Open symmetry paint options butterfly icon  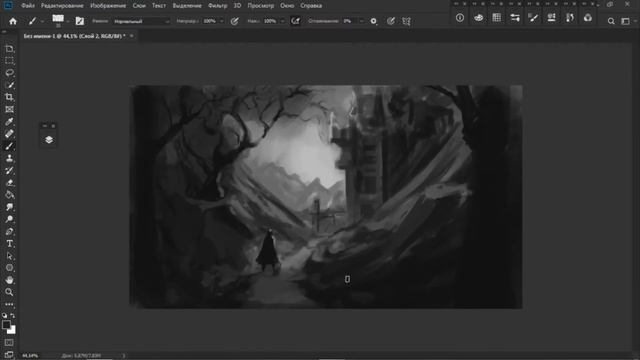point(407,21)
